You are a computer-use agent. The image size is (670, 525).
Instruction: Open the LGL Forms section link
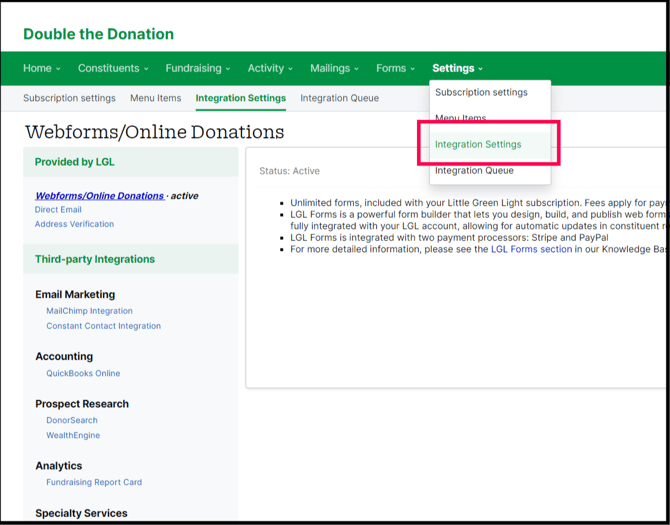coord(531,249)
